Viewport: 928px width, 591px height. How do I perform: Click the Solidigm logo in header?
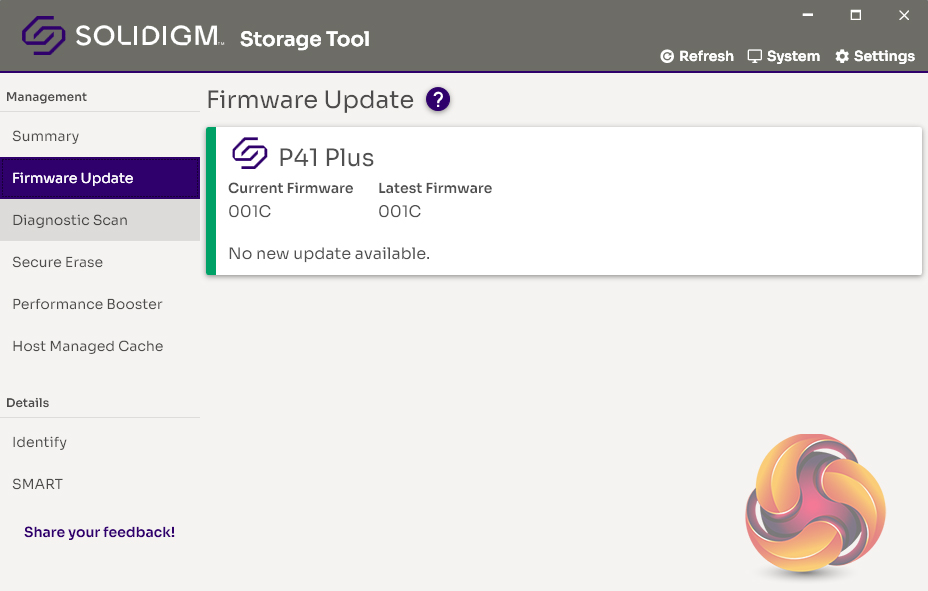tap(122, 37)
